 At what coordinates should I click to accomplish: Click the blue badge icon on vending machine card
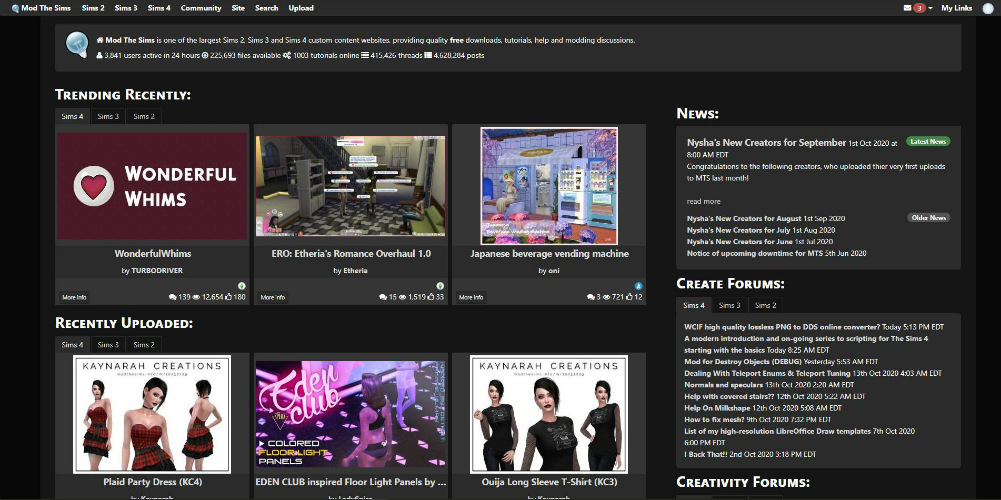[638, 285]
